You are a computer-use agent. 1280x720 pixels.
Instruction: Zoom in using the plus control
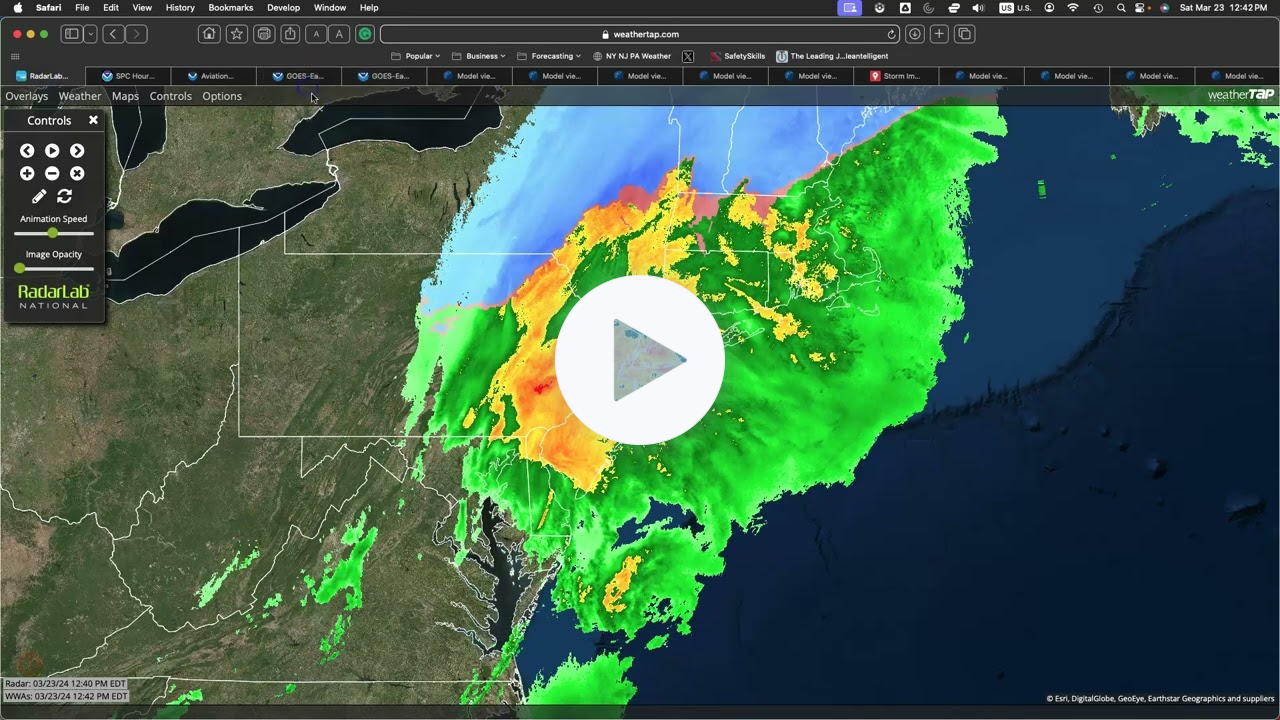coord(27,173)
